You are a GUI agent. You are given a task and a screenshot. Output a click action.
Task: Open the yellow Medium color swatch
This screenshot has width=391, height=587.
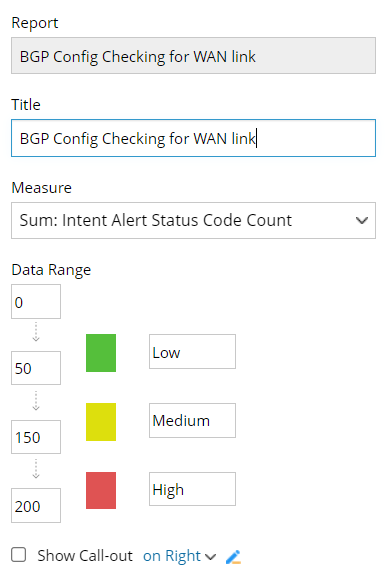(101, 422)
